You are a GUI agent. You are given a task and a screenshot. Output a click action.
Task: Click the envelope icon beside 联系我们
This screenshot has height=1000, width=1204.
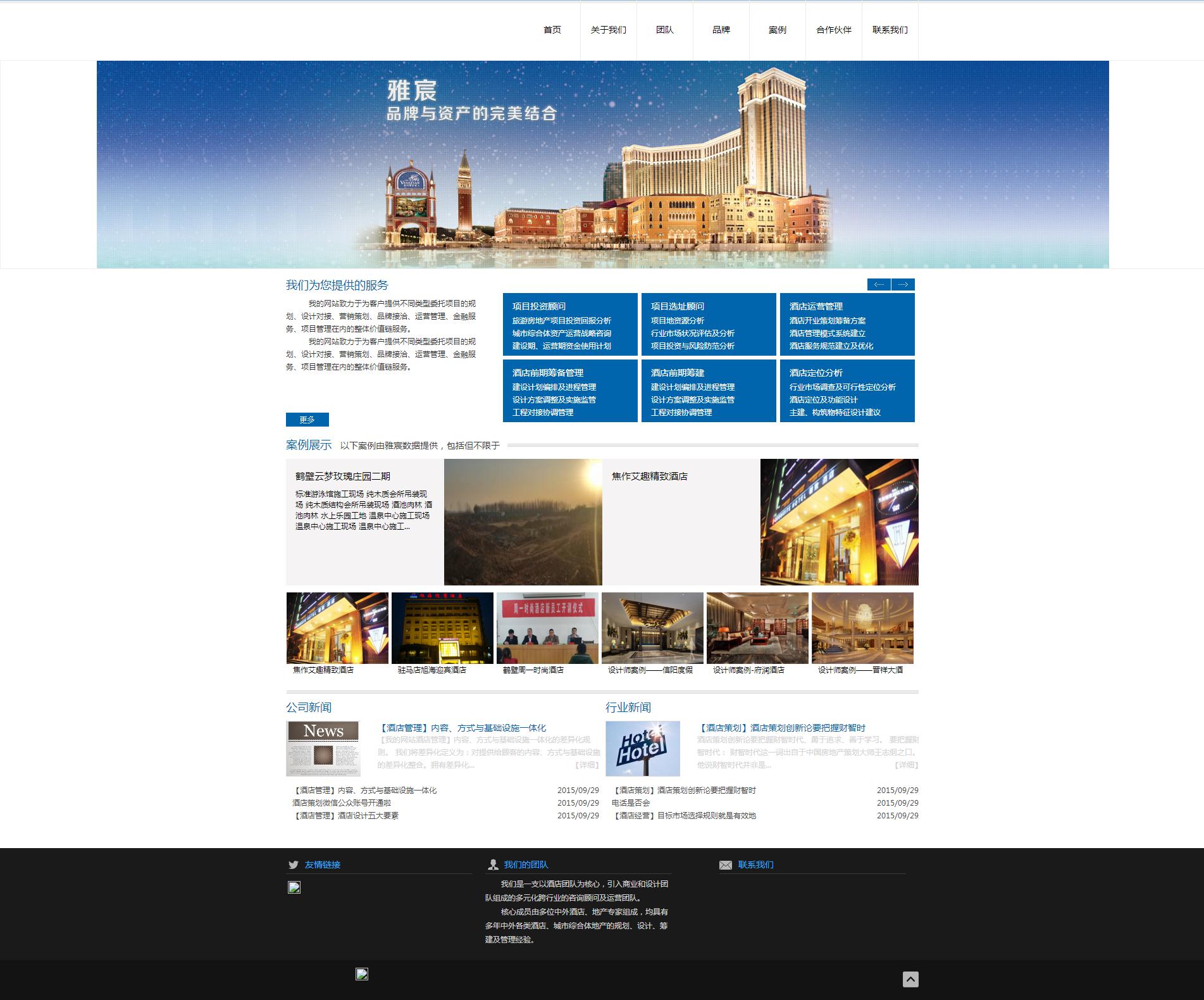click(726, 865)
